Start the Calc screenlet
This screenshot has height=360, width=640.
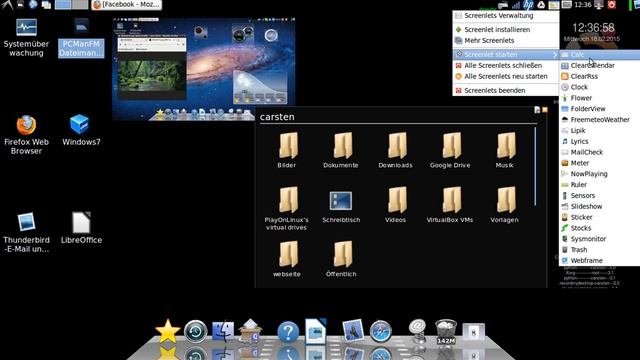[599, 54]
